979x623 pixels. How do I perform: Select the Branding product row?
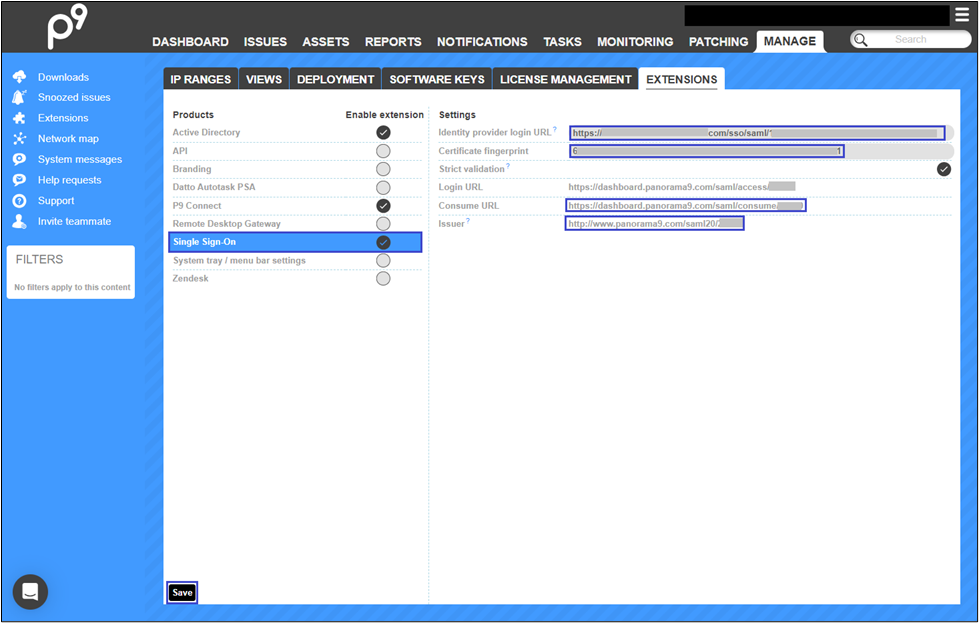tap(297, 169)
